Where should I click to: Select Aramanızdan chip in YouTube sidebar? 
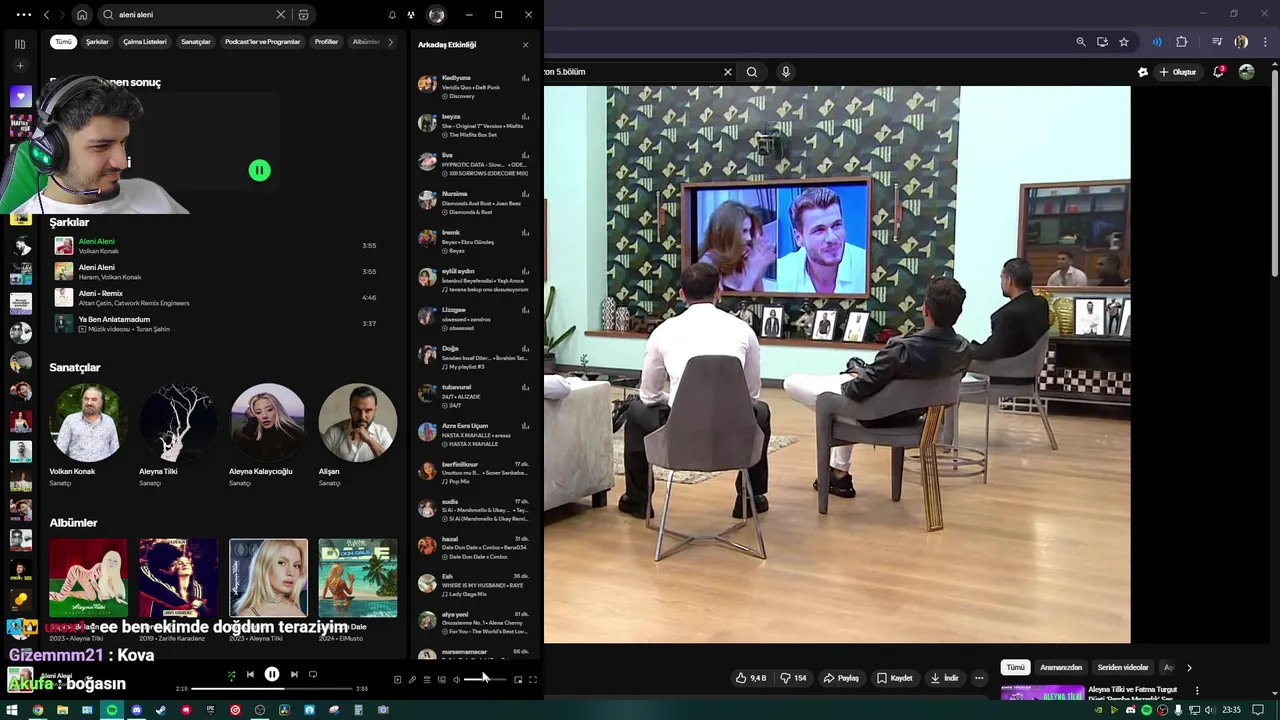(x=1061, y=668)
